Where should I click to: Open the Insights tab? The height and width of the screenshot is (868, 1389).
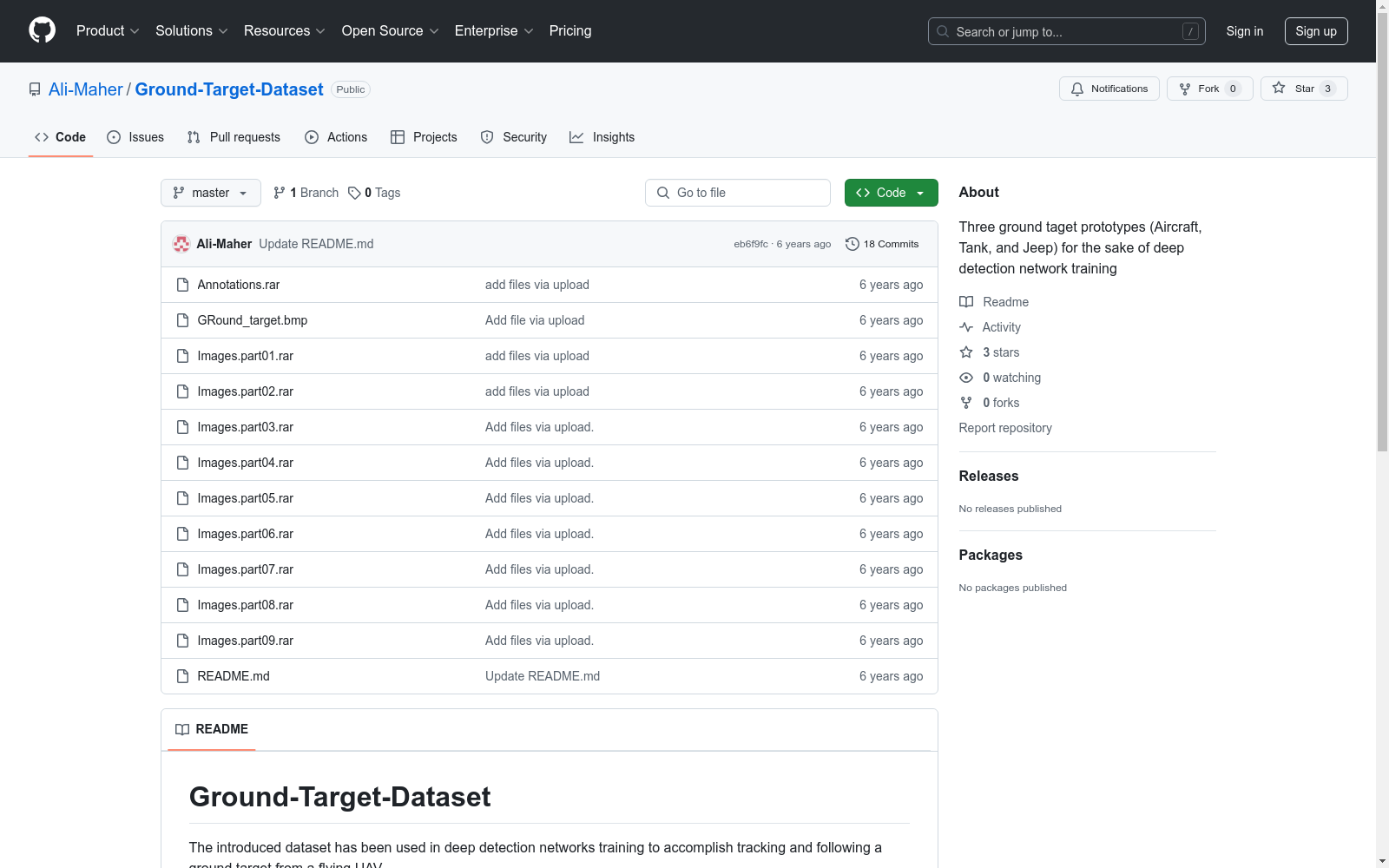602,137
